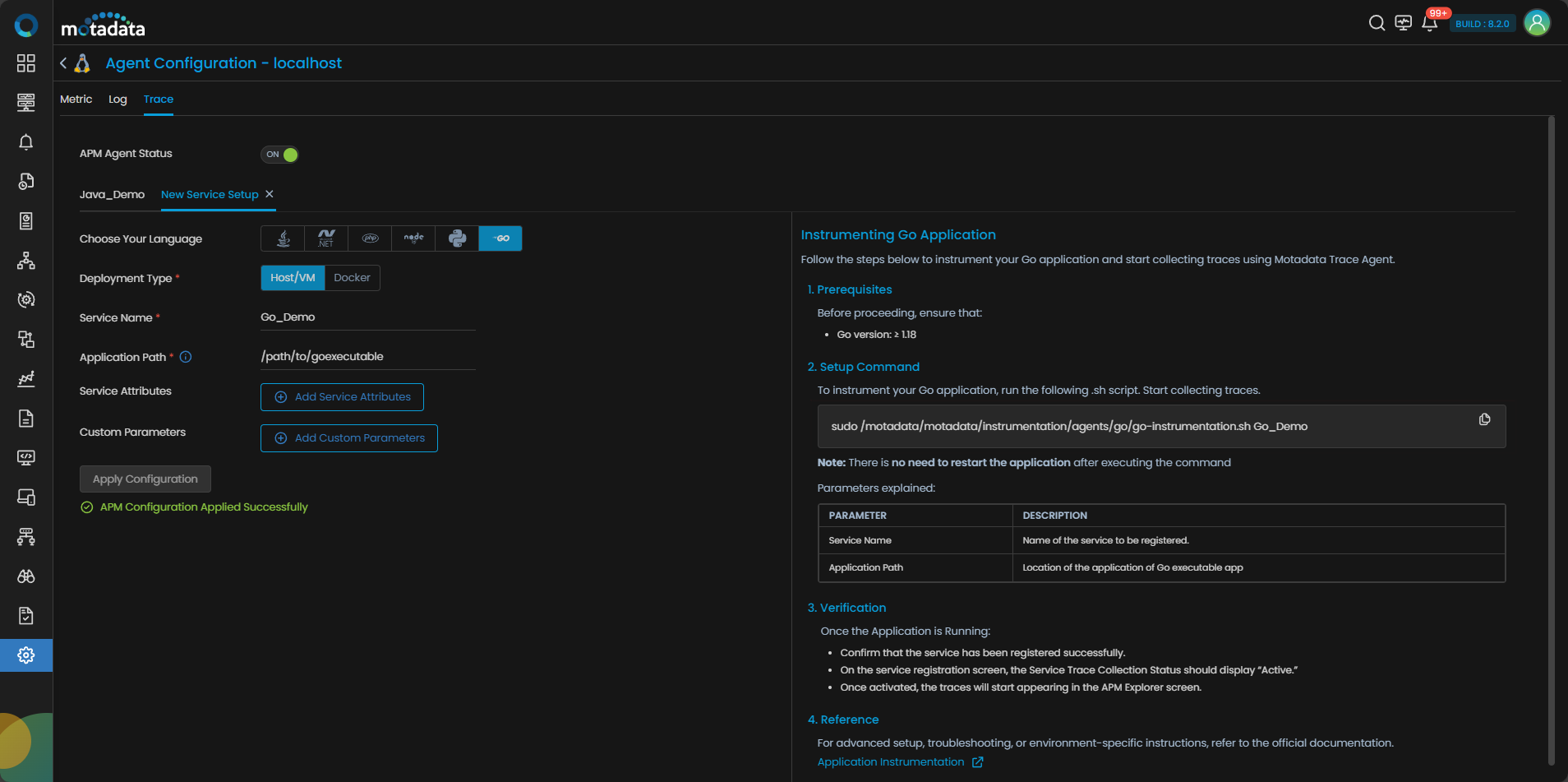Pick the Node.js language icon
1568x782 pixels.
point(413,238)
